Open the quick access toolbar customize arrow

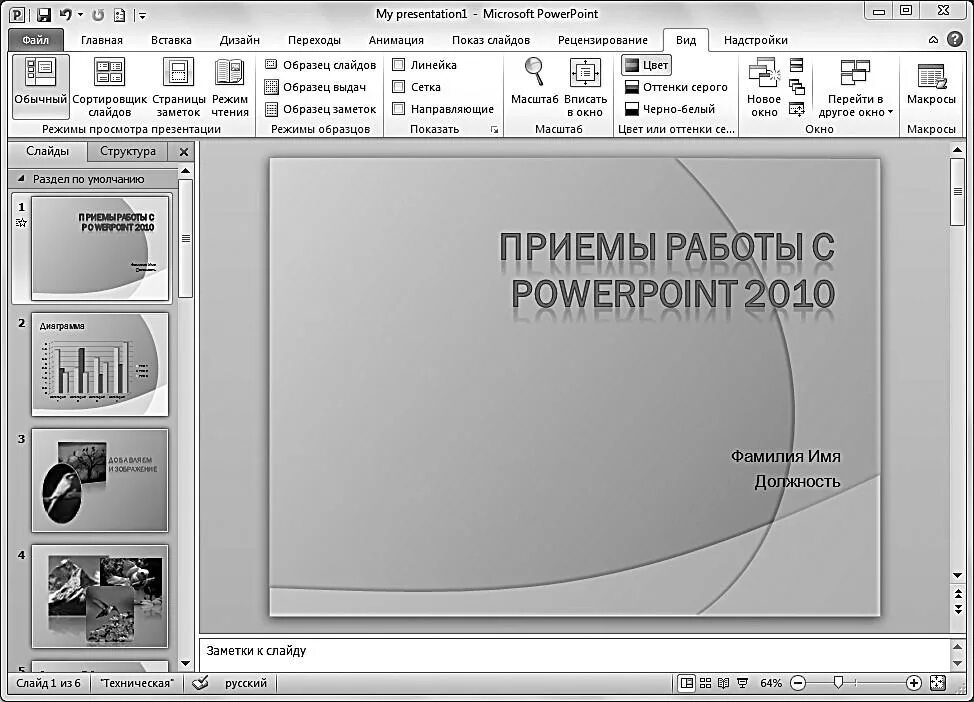[x=142, y=15]
